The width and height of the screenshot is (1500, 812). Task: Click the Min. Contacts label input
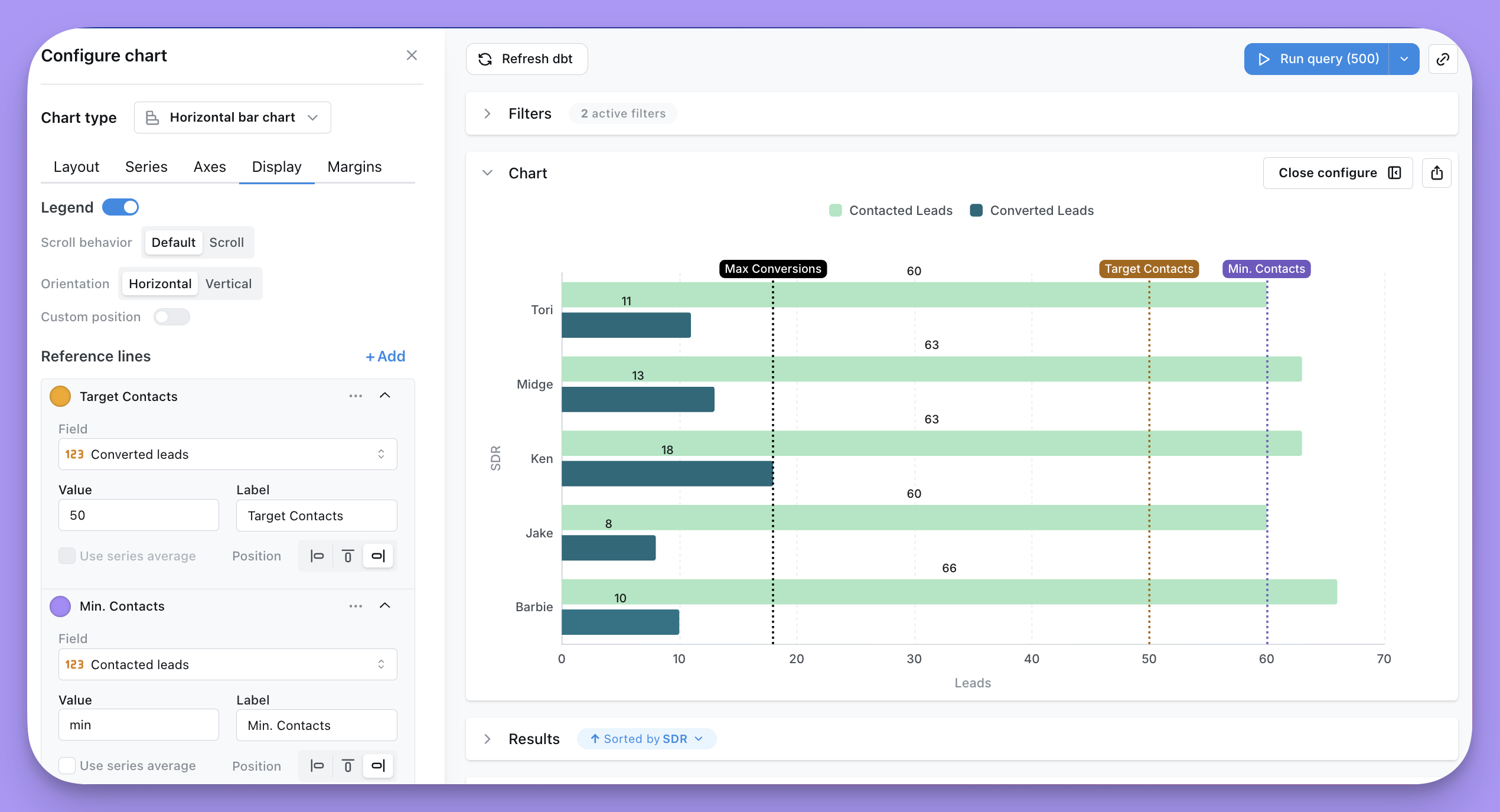(317, 725)
